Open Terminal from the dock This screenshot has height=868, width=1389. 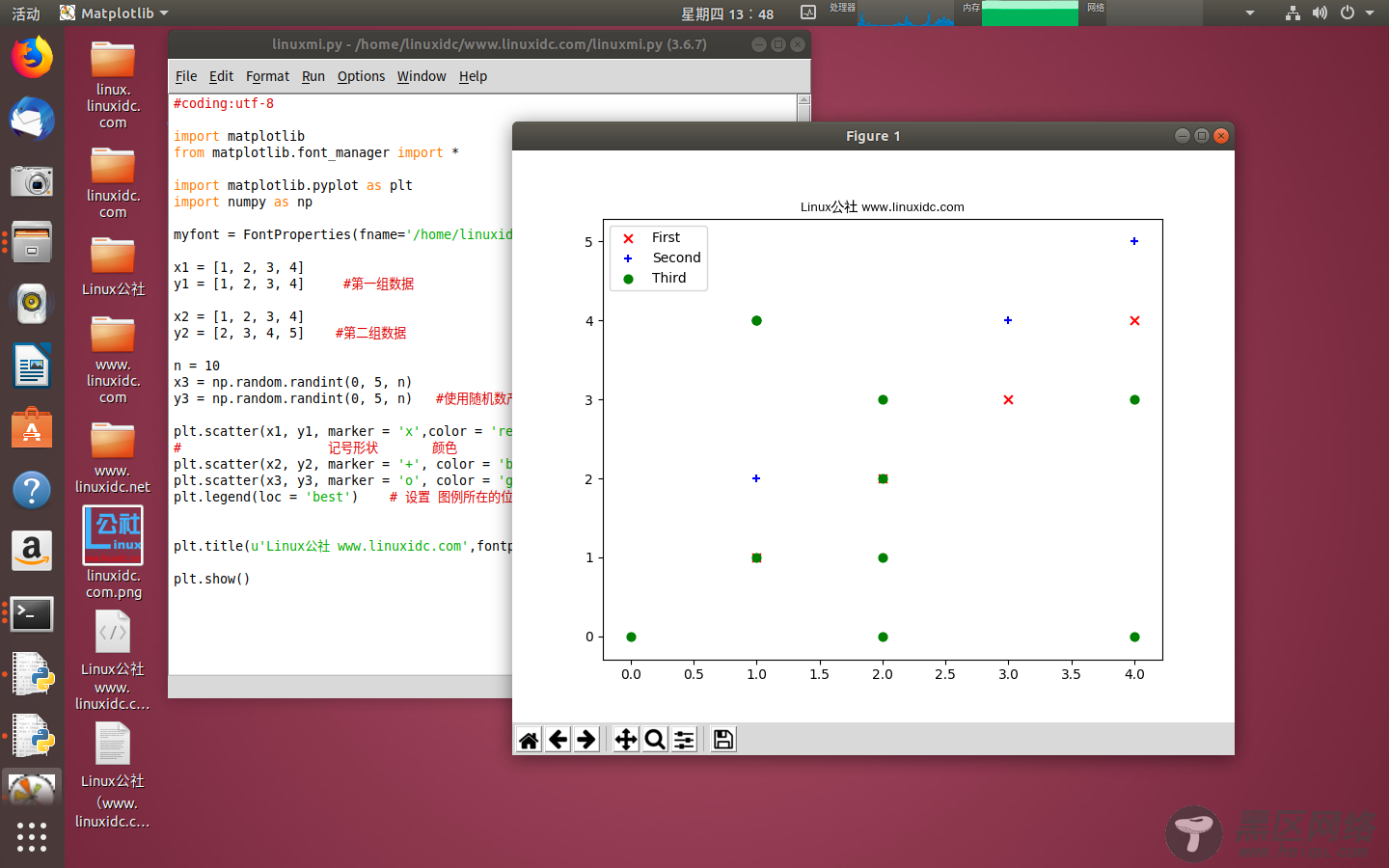click(32, 613)
